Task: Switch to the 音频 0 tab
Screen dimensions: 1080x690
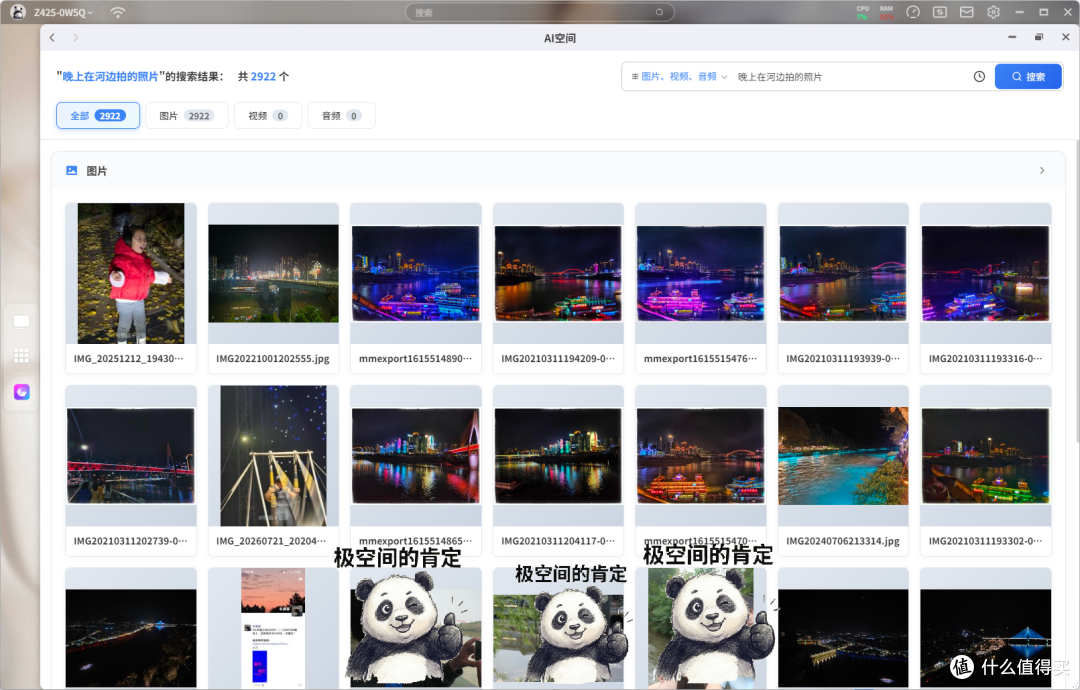Action: coord(342,116)
